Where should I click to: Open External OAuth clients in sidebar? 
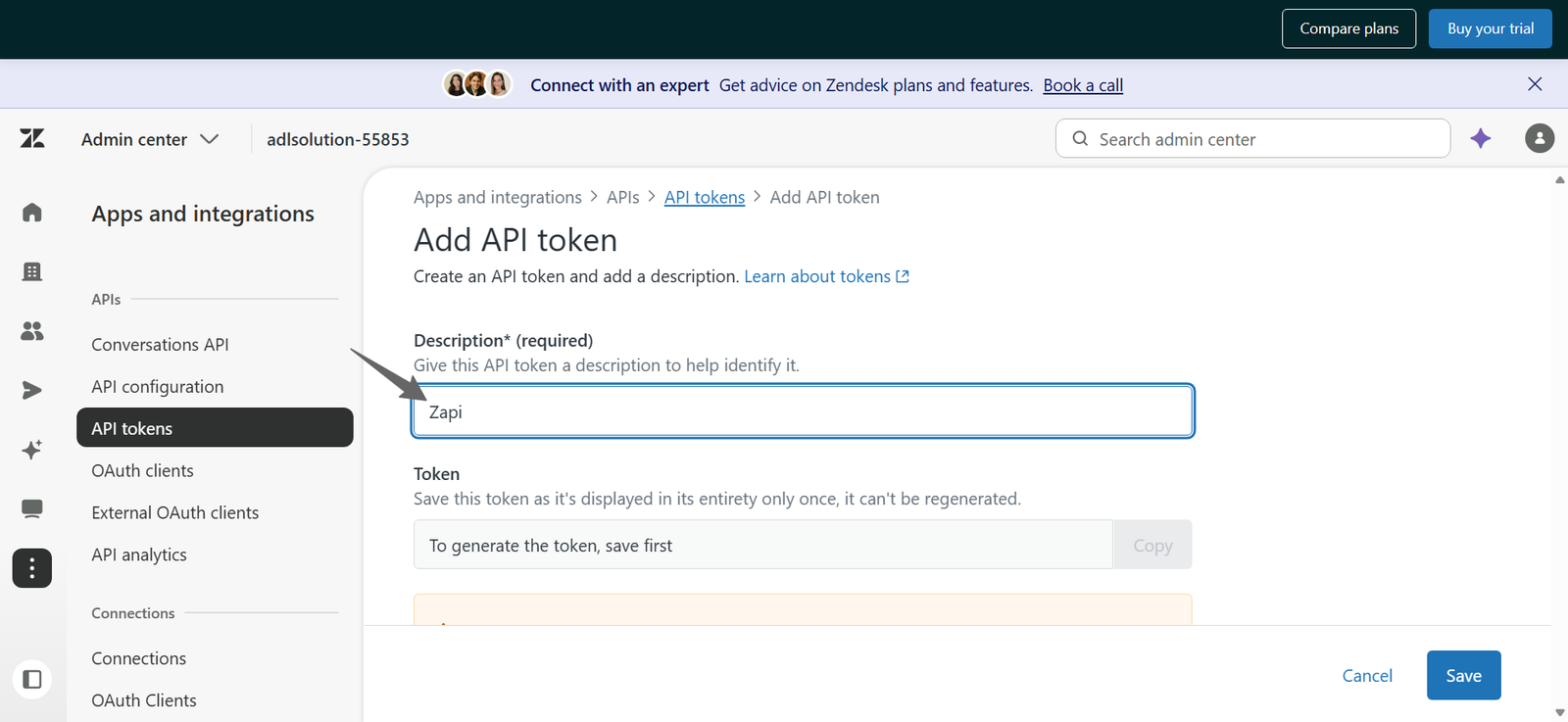pos(174,513)
